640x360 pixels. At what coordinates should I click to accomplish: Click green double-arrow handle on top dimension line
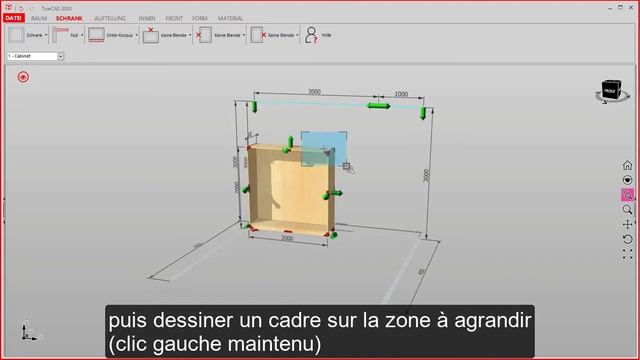pyautogui.click(x=379, y=106)
